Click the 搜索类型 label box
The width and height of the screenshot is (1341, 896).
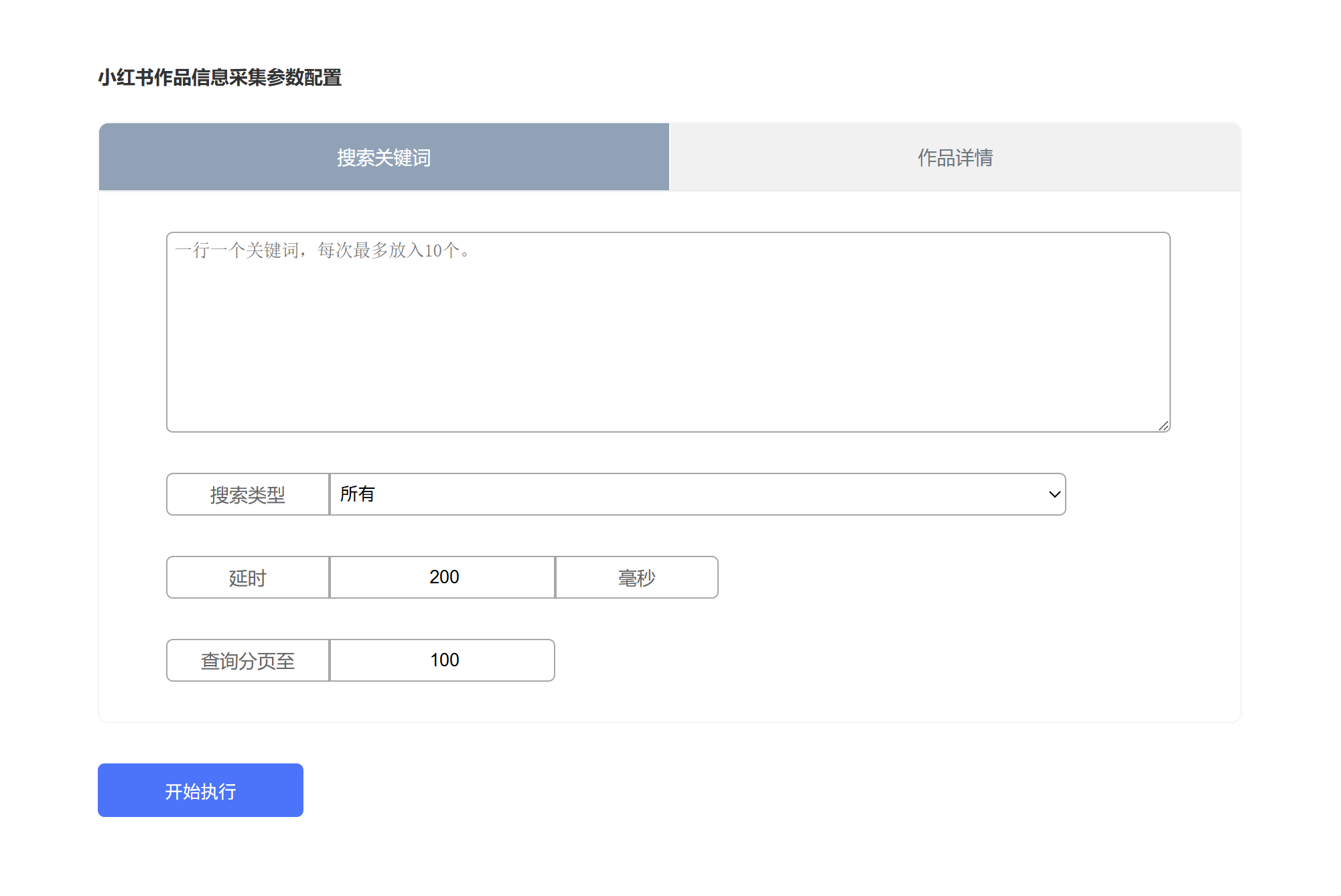247,494
